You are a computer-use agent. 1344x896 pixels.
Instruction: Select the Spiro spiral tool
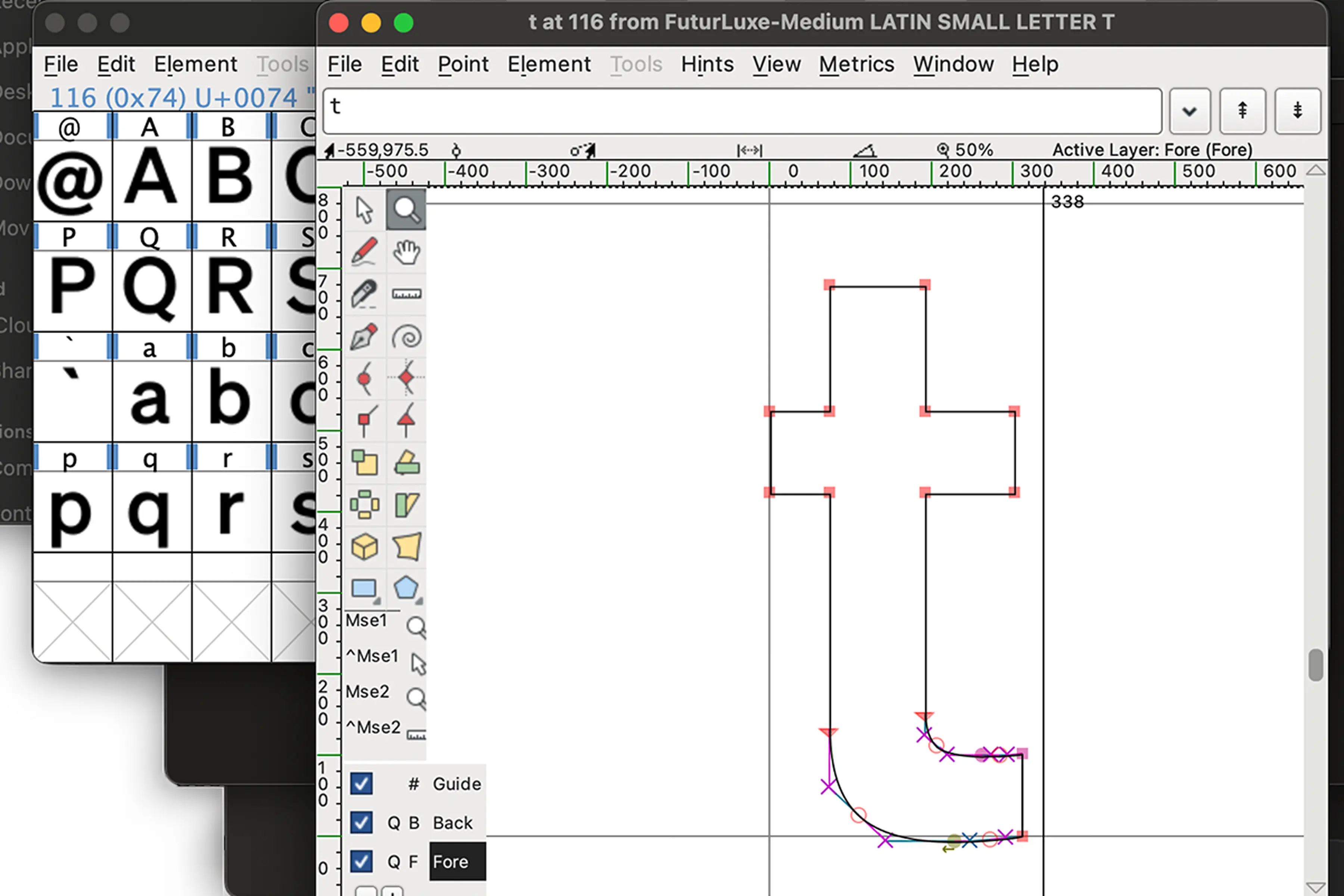click(x=406, y=337)
